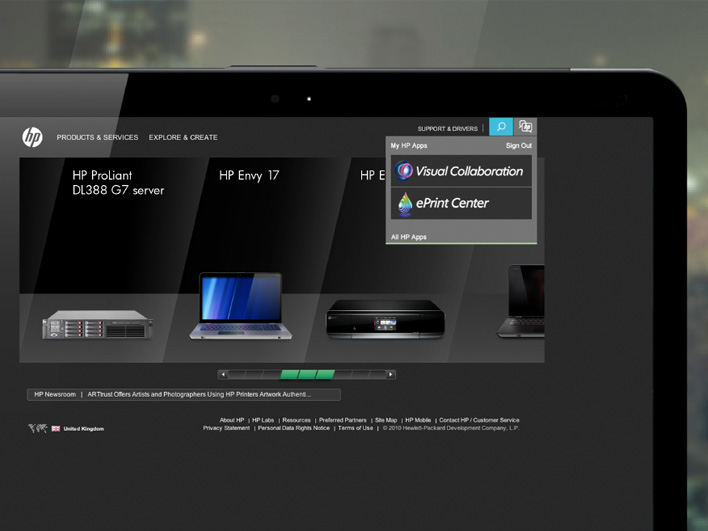Launch ePrint Center app
Screen dimensions: 708x531
click(x=461, y=204)
